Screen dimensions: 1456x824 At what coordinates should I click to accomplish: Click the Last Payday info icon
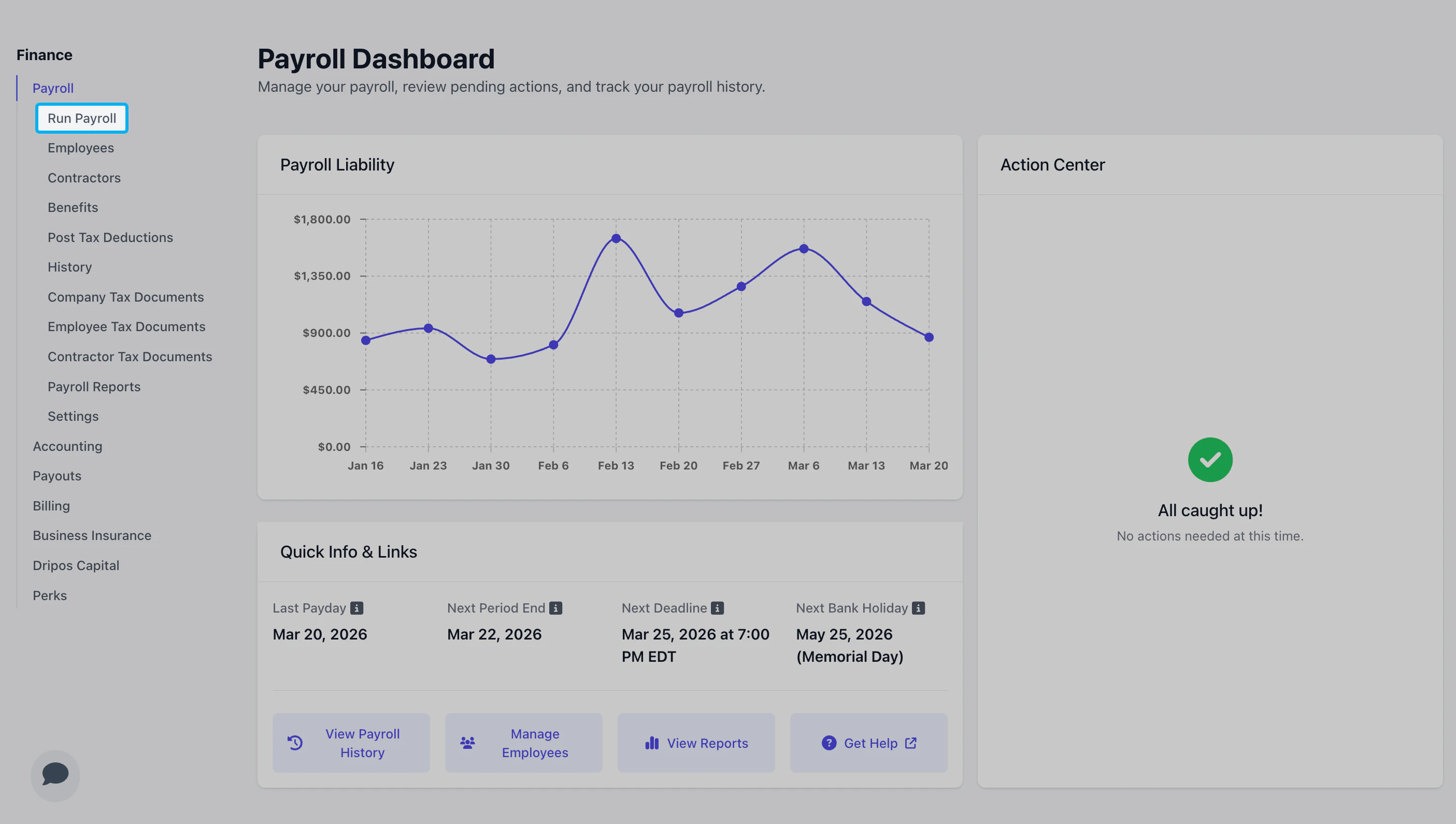click(x=356, y=608)
